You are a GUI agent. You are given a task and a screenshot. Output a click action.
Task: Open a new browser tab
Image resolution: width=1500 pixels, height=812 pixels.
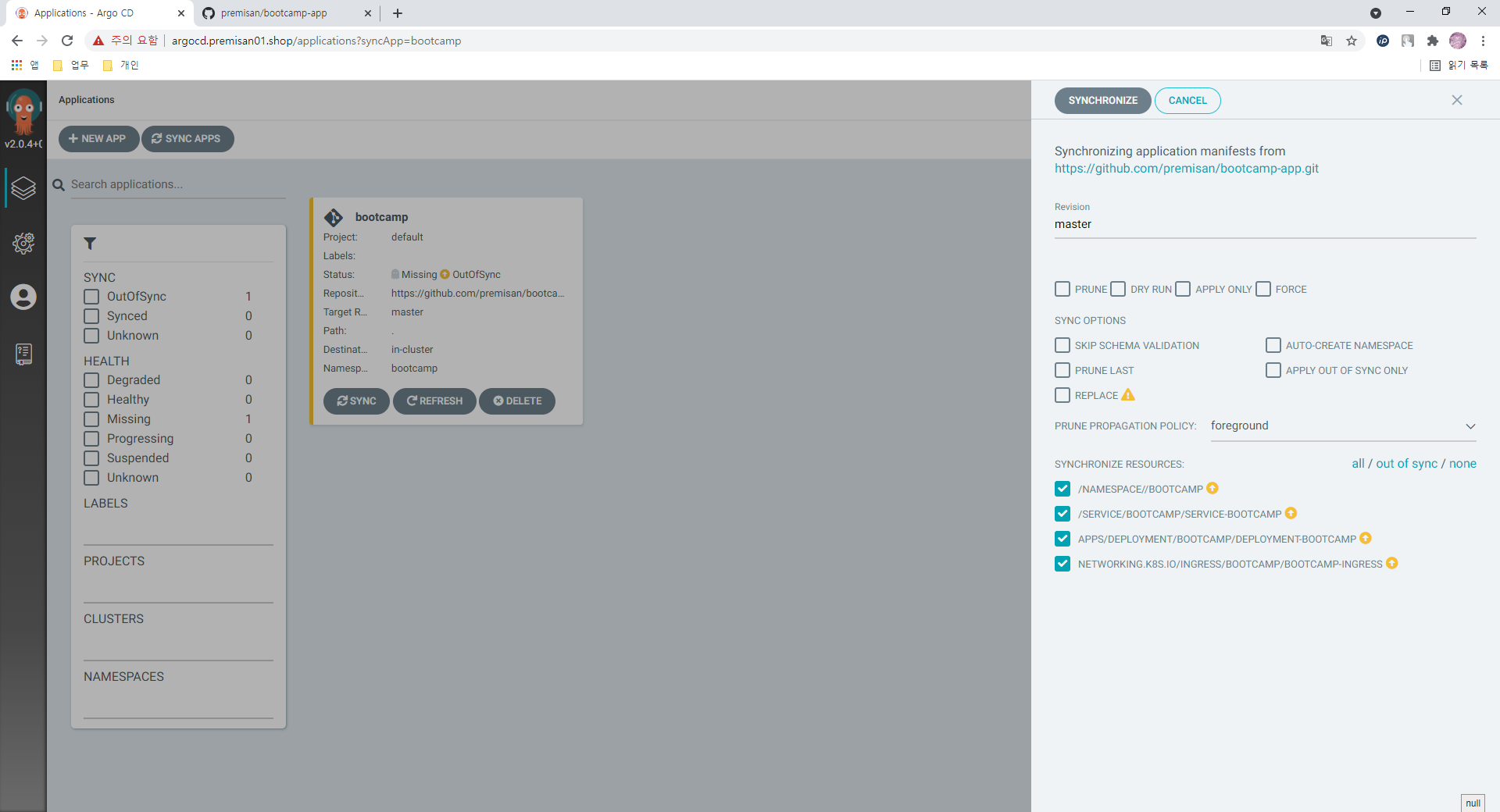398,13
